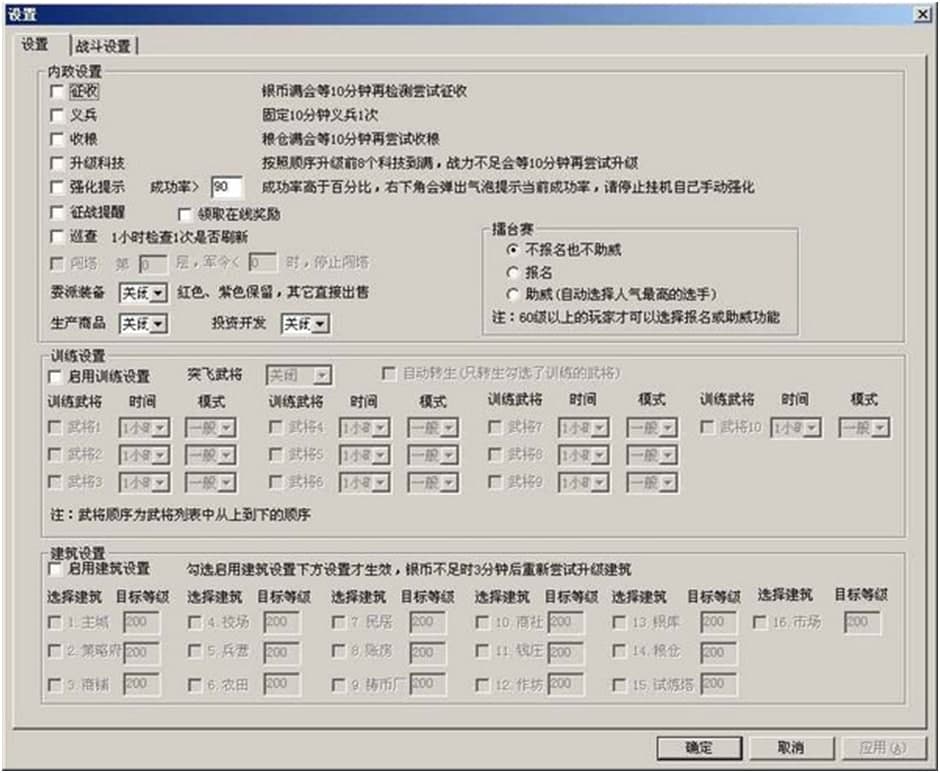Tick the 巡查 checkbox
This screenshot has height=773, width=940.
tap(57, 237)
